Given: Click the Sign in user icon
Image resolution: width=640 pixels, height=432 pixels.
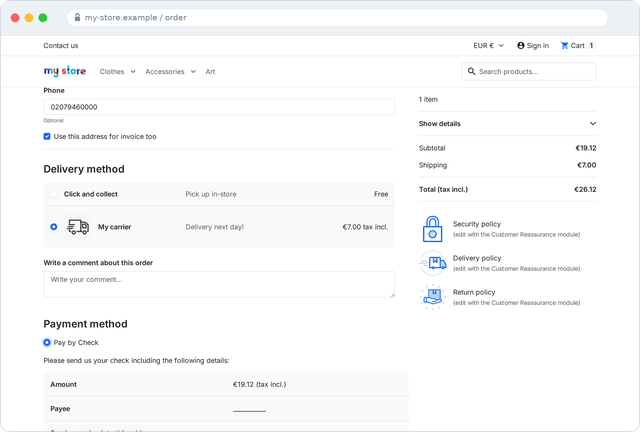Looking at the screenshot, I should coord(521,45).
